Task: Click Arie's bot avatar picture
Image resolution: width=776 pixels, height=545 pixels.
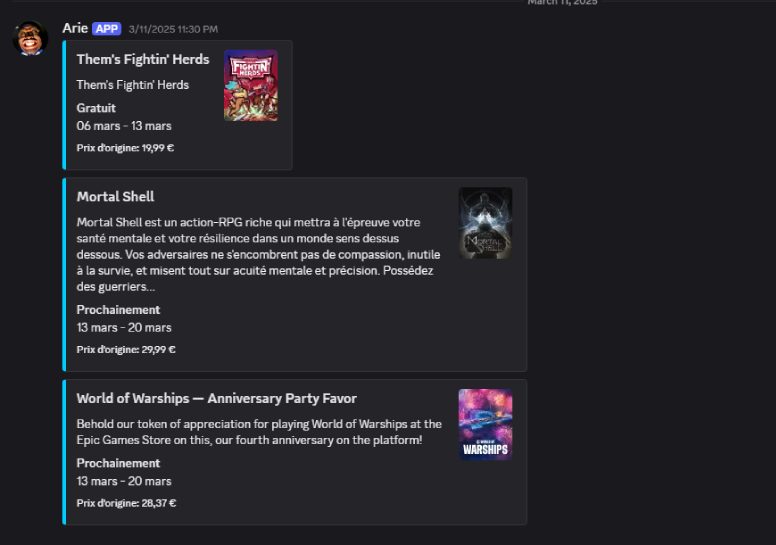Action: 30,39
